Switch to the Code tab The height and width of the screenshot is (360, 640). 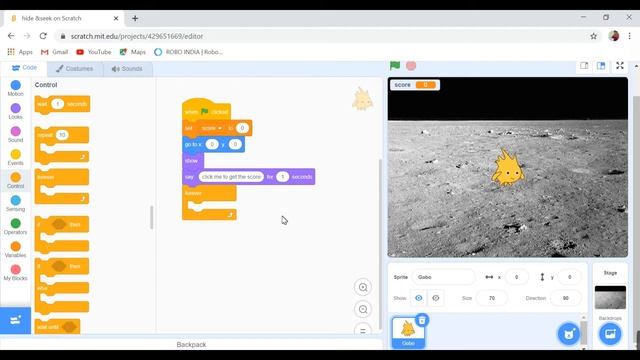click(x=24, y=68)
